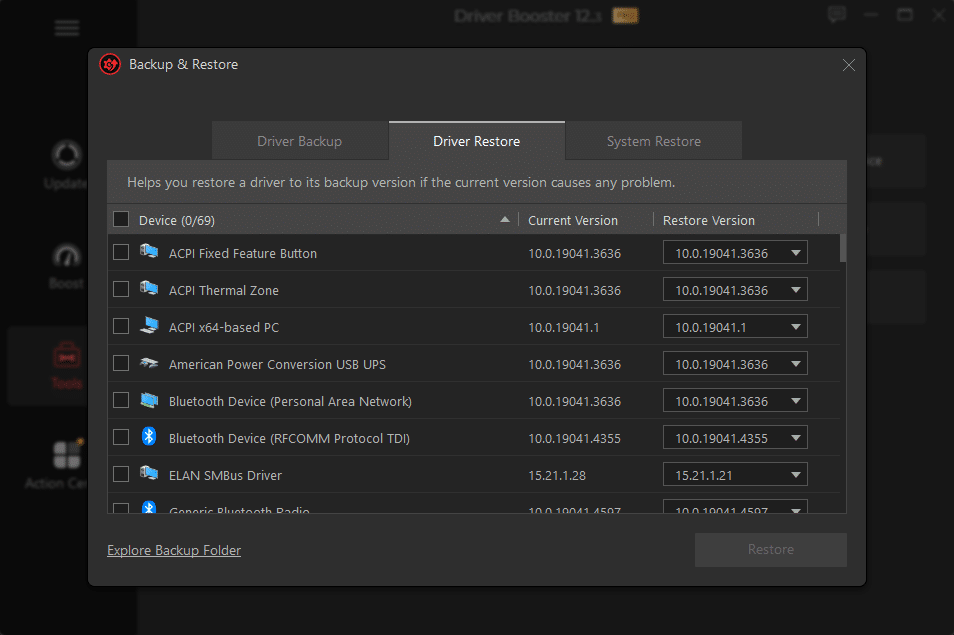Check the ELAN SMBus Driver row
Screen dimensions: 954x635
121,474
